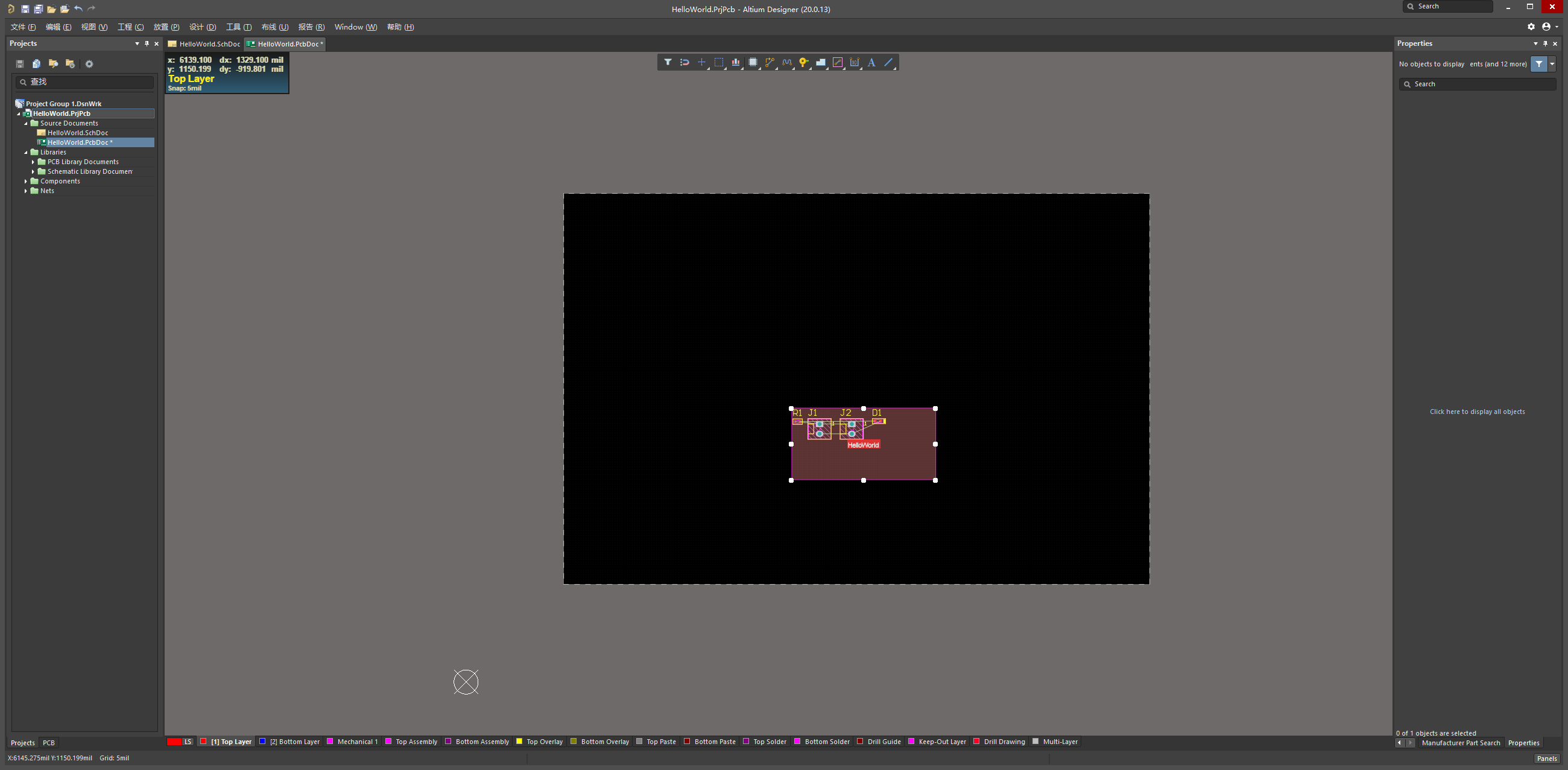Collapse the Source Documents folder

coord(26,123)
